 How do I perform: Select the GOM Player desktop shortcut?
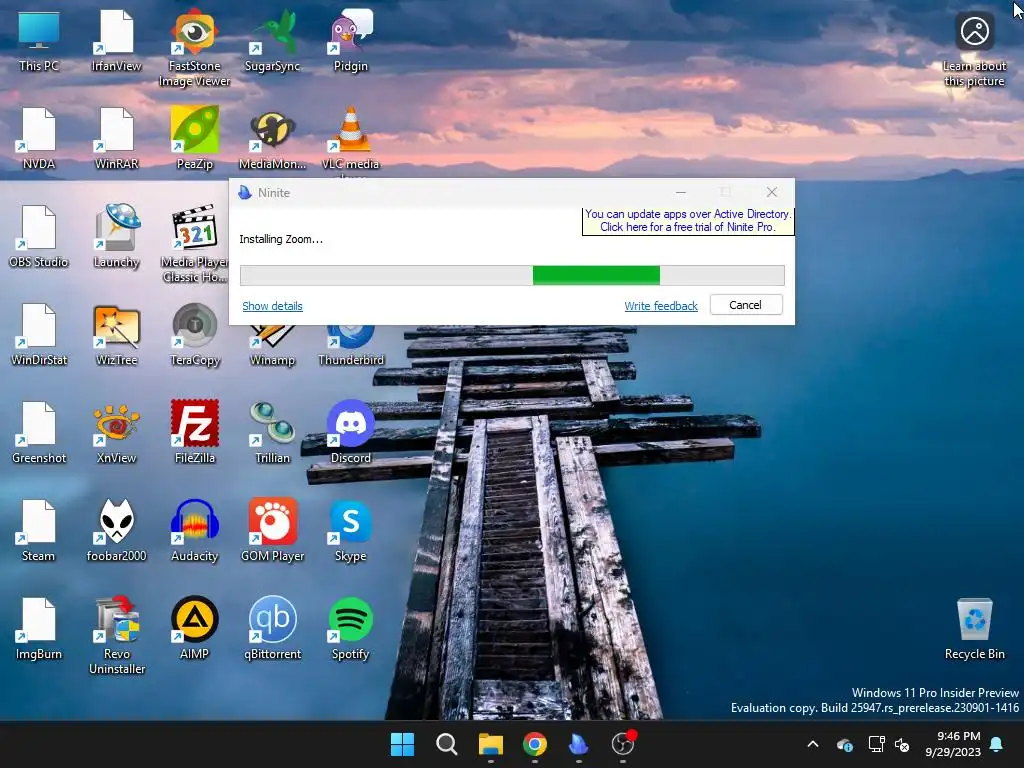[x=272, y=530]
